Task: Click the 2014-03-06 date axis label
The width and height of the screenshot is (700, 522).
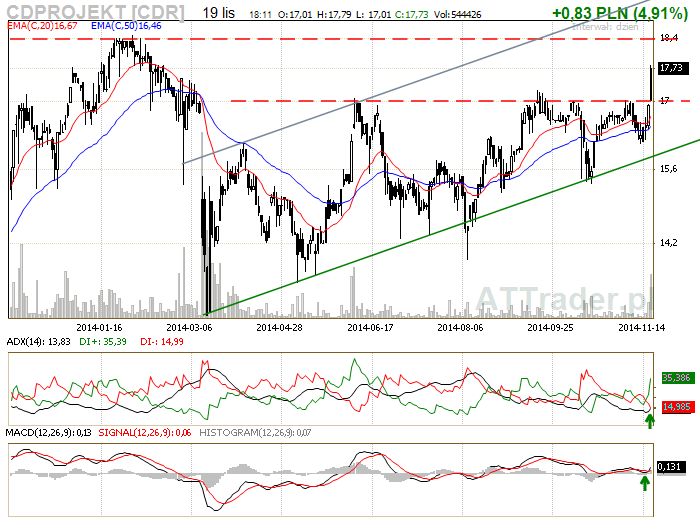Action: [189, 328]
